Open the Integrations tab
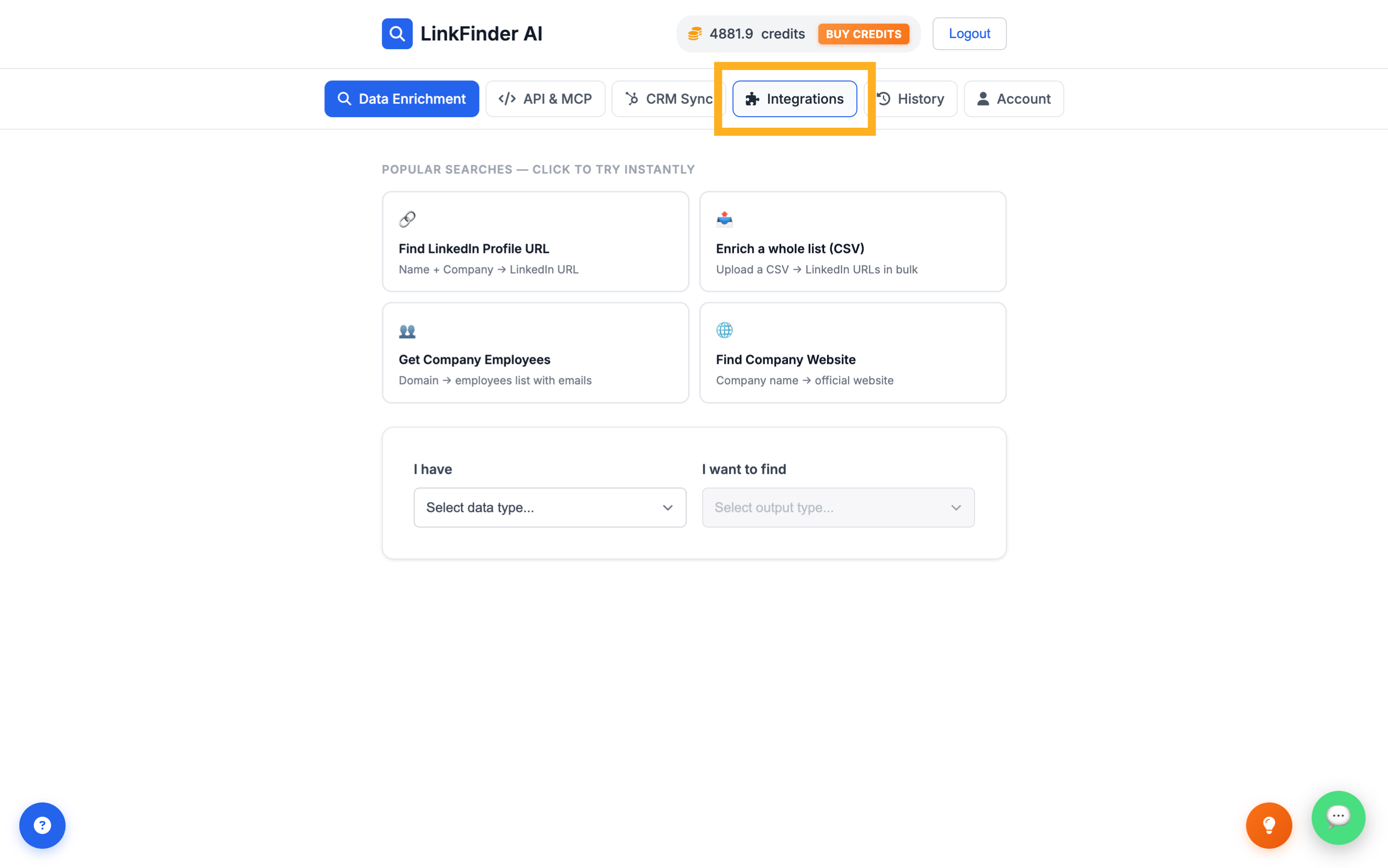1388x868 pixels. click(794, 99)
